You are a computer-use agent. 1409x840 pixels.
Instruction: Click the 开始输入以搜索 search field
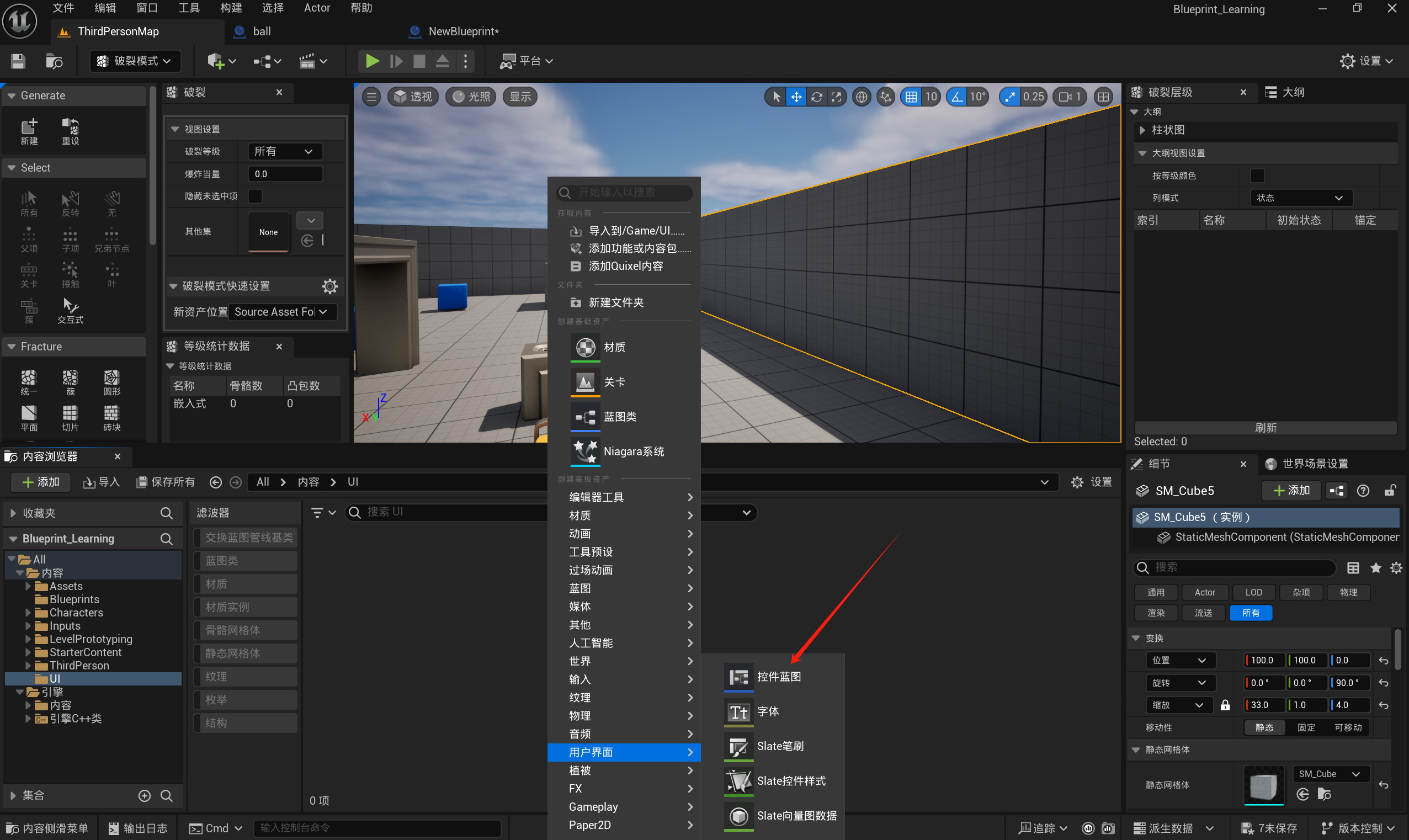pos(624,193)
